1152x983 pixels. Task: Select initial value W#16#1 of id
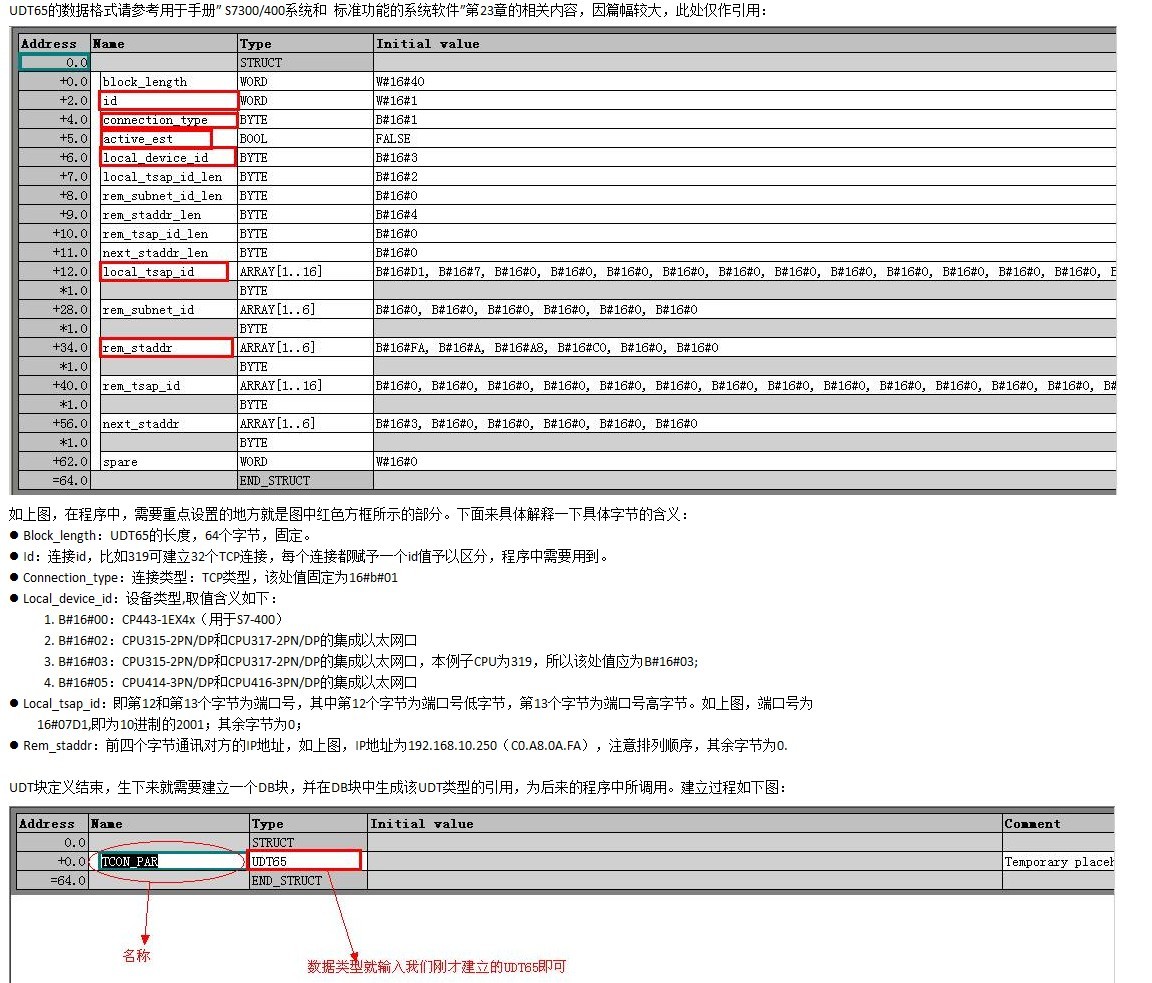pyautogui.click(x=744, y=101)
